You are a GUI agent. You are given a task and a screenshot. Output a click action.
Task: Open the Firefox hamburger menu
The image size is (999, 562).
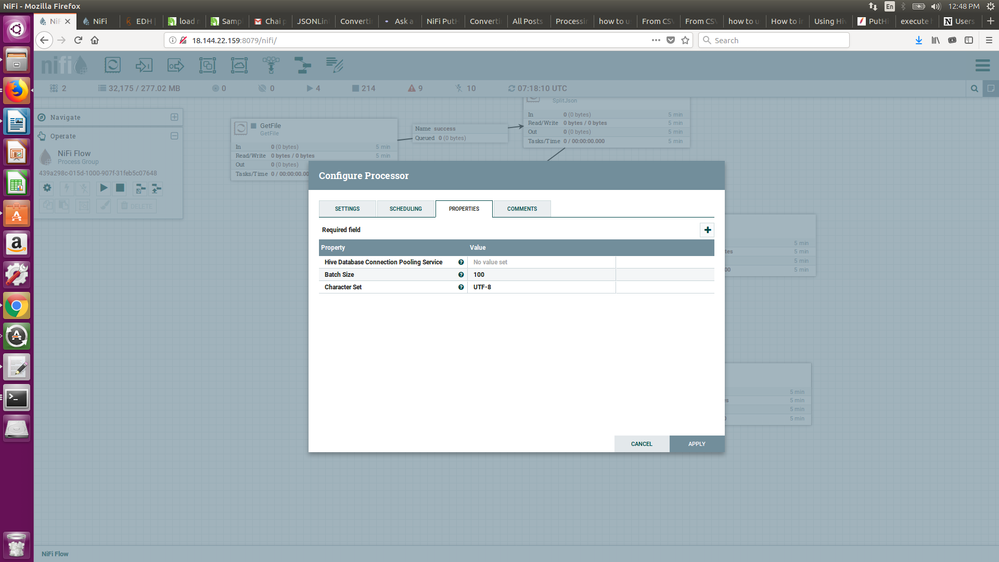point(987,40)
